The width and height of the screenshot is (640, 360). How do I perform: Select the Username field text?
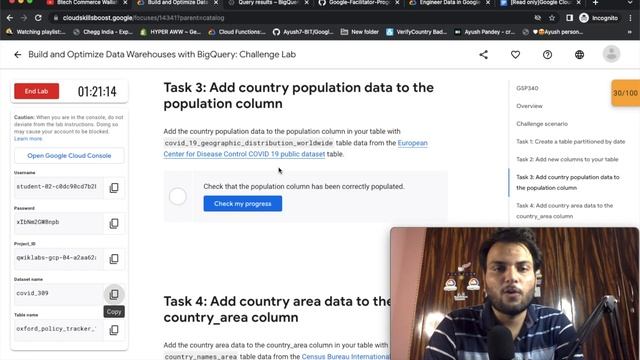pos(58,187)
